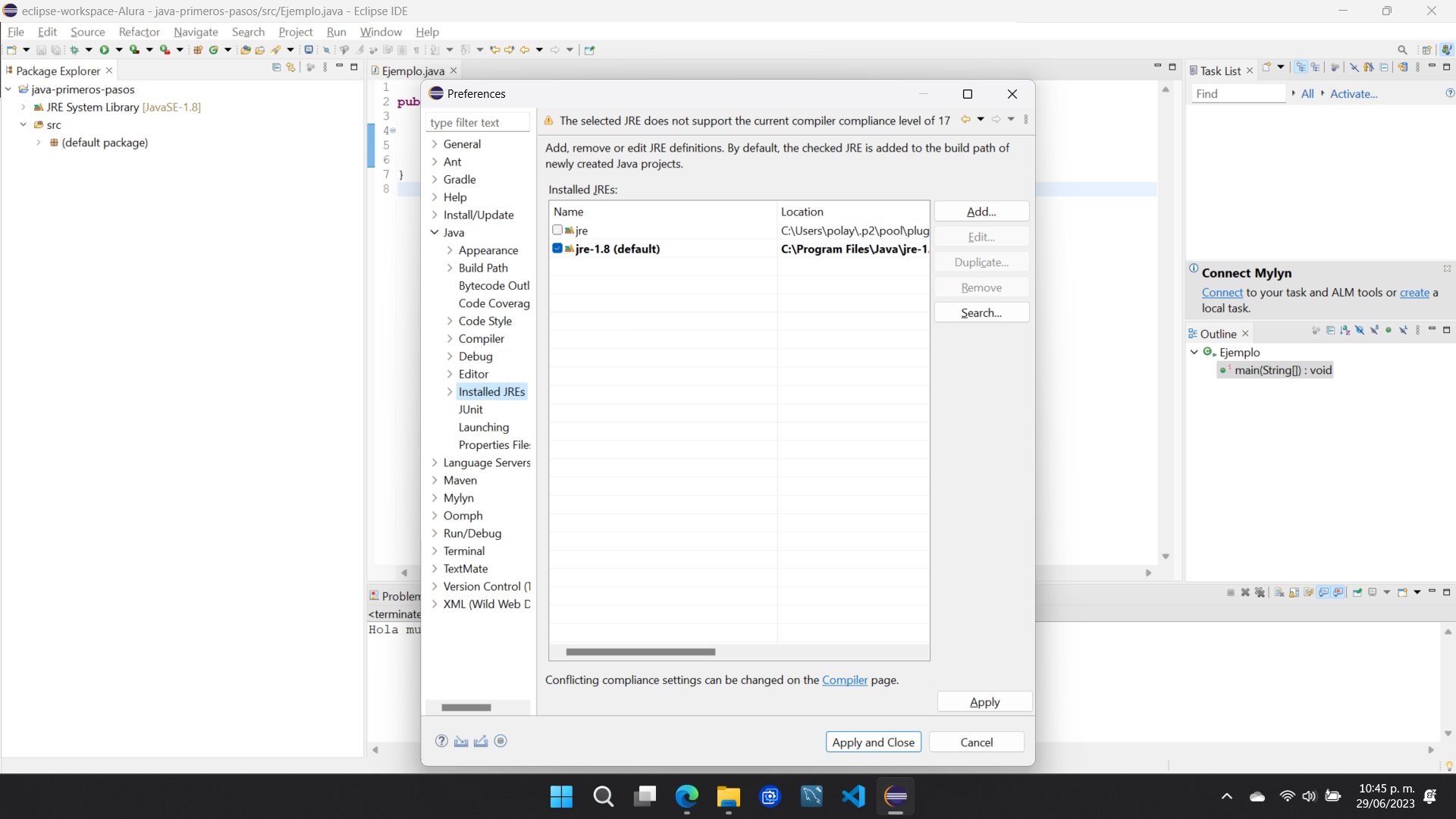This screenshot has width=1456, height=819.
Task: Click Windows Start button on taskbar
Action: click(561, 796)
